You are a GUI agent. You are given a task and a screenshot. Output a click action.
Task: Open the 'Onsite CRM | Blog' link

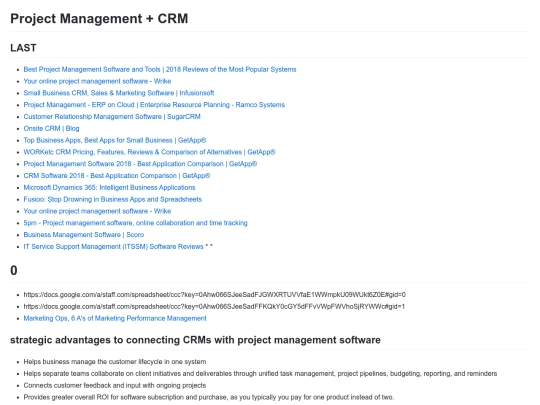point(51,128)
